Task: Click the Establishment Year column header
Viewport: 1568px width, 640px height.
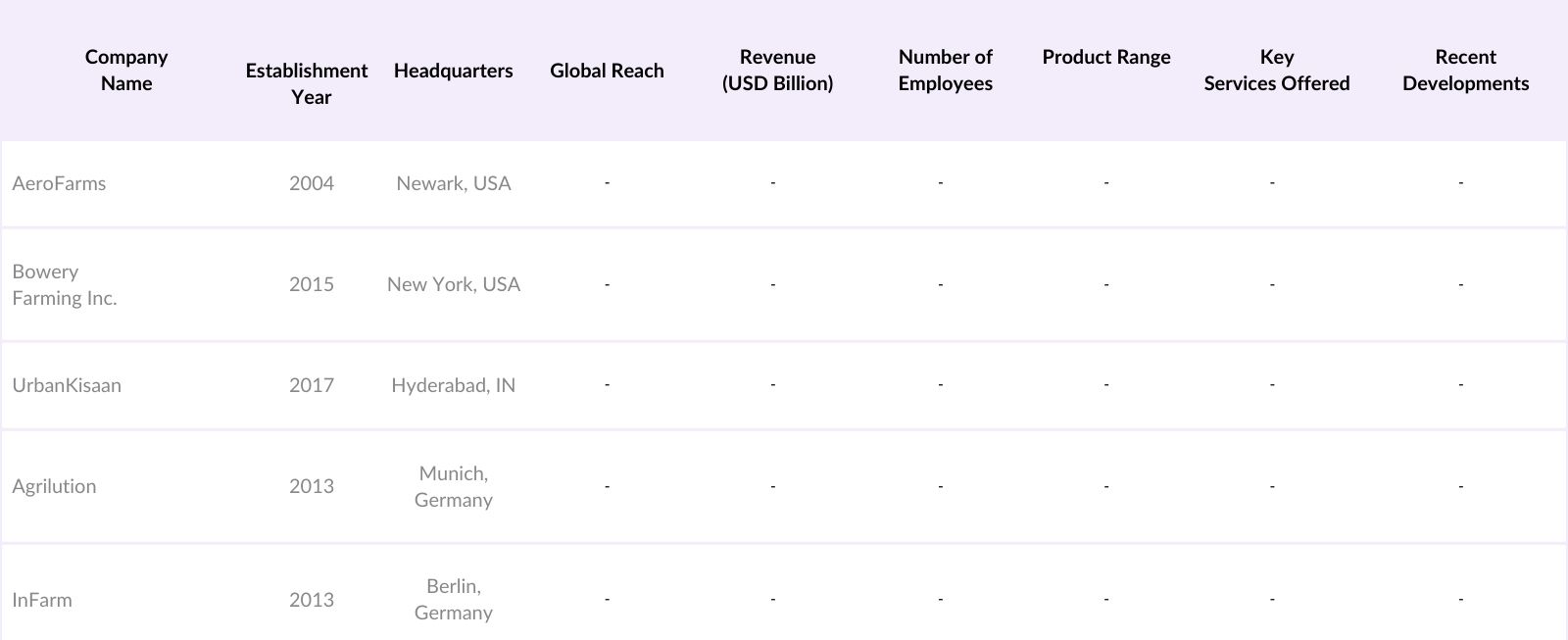Action: (307, 83)
